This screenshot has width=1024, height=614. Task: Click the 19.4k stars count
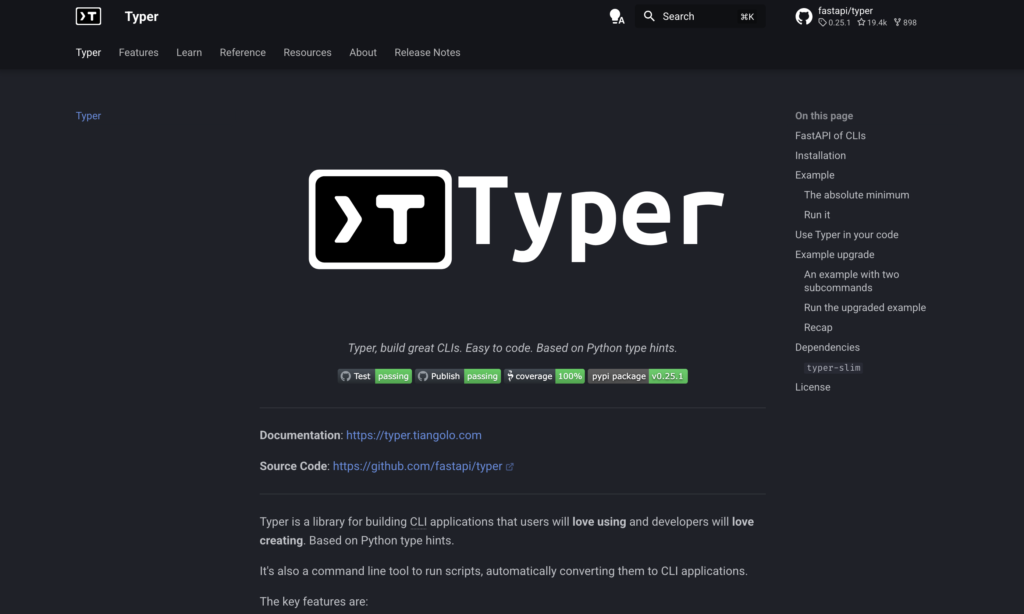tap(872, 22)
